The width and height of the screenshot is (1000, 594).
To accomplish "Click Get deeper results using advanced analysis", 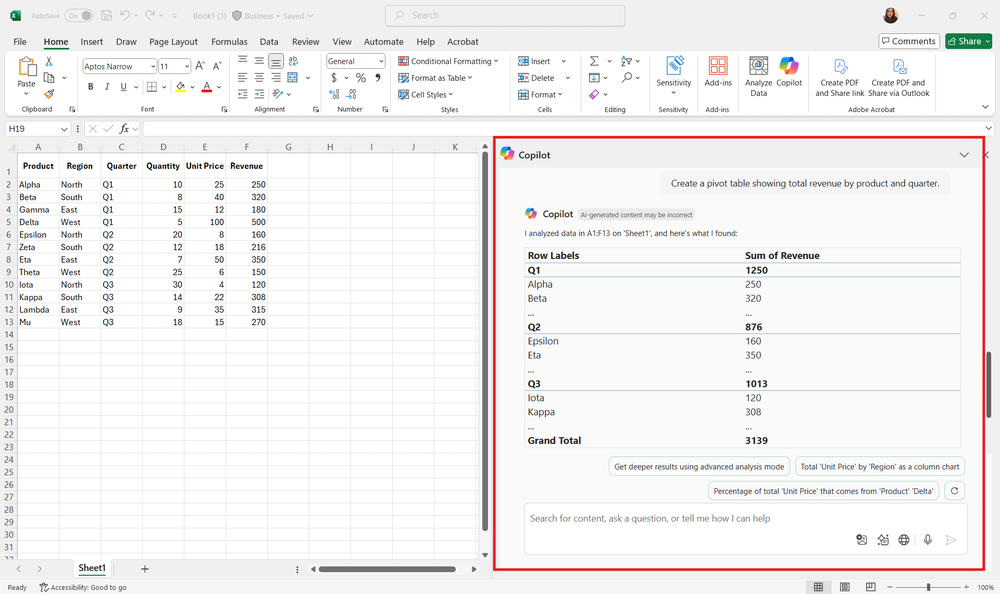I will (699, 466).
